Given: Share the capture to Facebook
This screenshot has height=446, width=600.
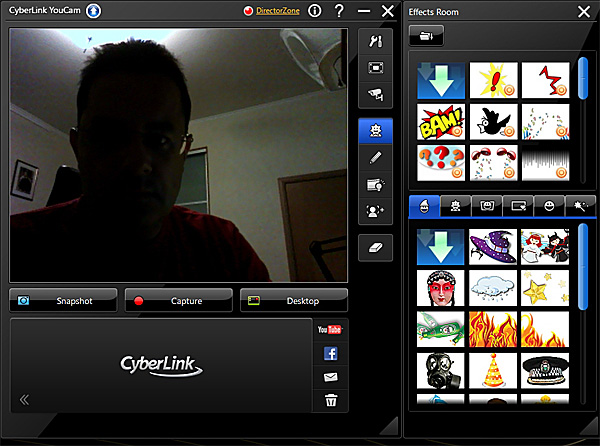Looking at the screenshot, I should pyautogui.click(x=330, y=353).
